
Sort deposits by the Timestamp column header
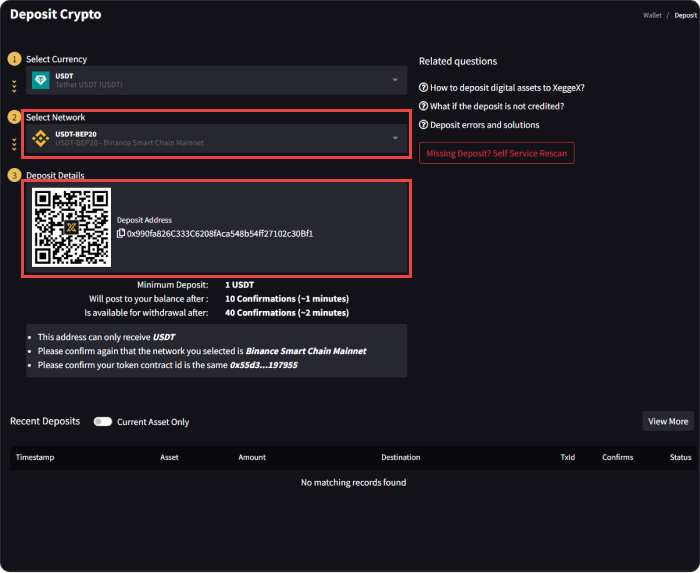point(35,457)
